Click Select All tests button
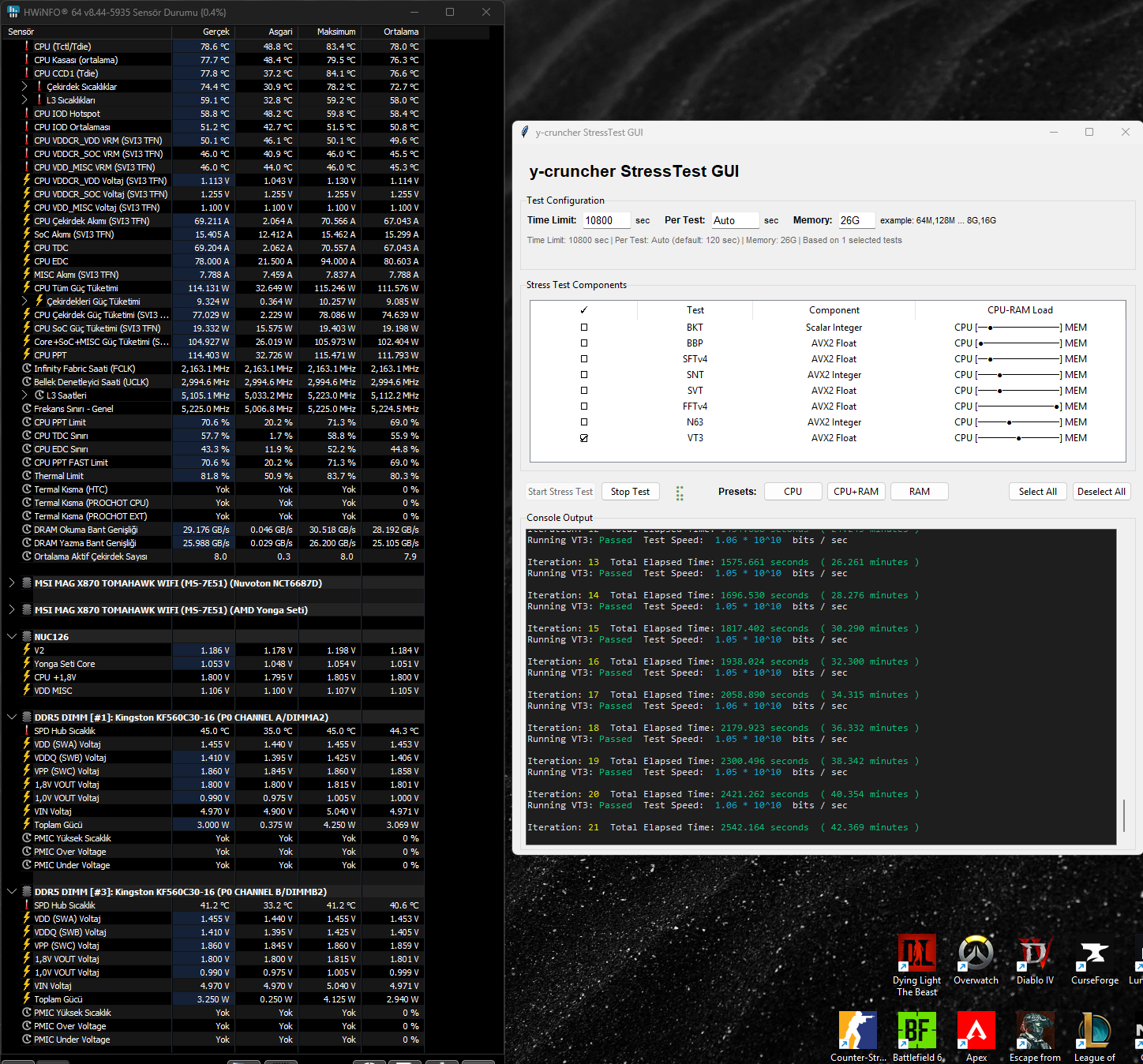The height and width of the screenshot is (1064, 1143). [x=1037, y=492]
